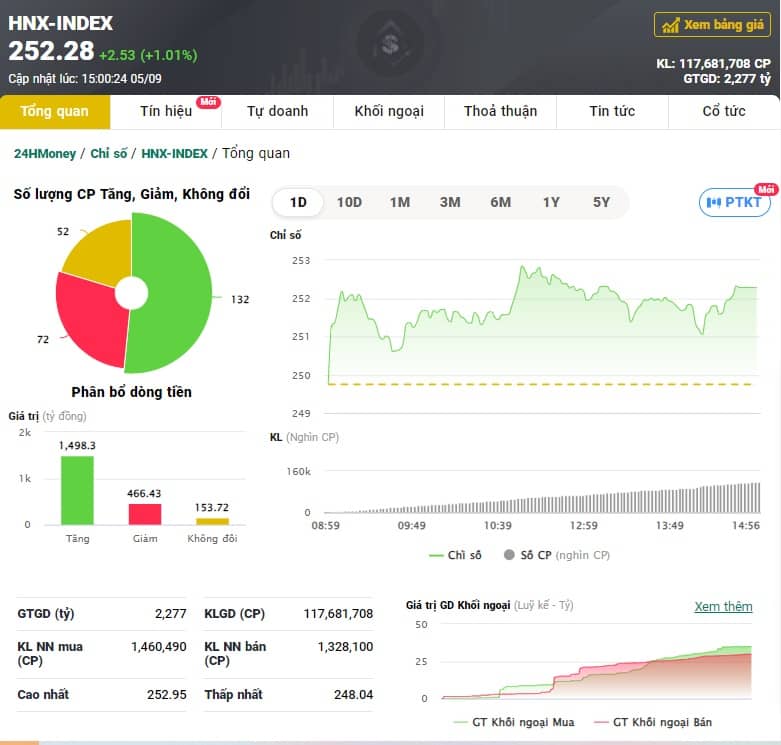Open the PTKT technical analysis button
This screenshot has width=781, height=745.
tap(735, 202)
